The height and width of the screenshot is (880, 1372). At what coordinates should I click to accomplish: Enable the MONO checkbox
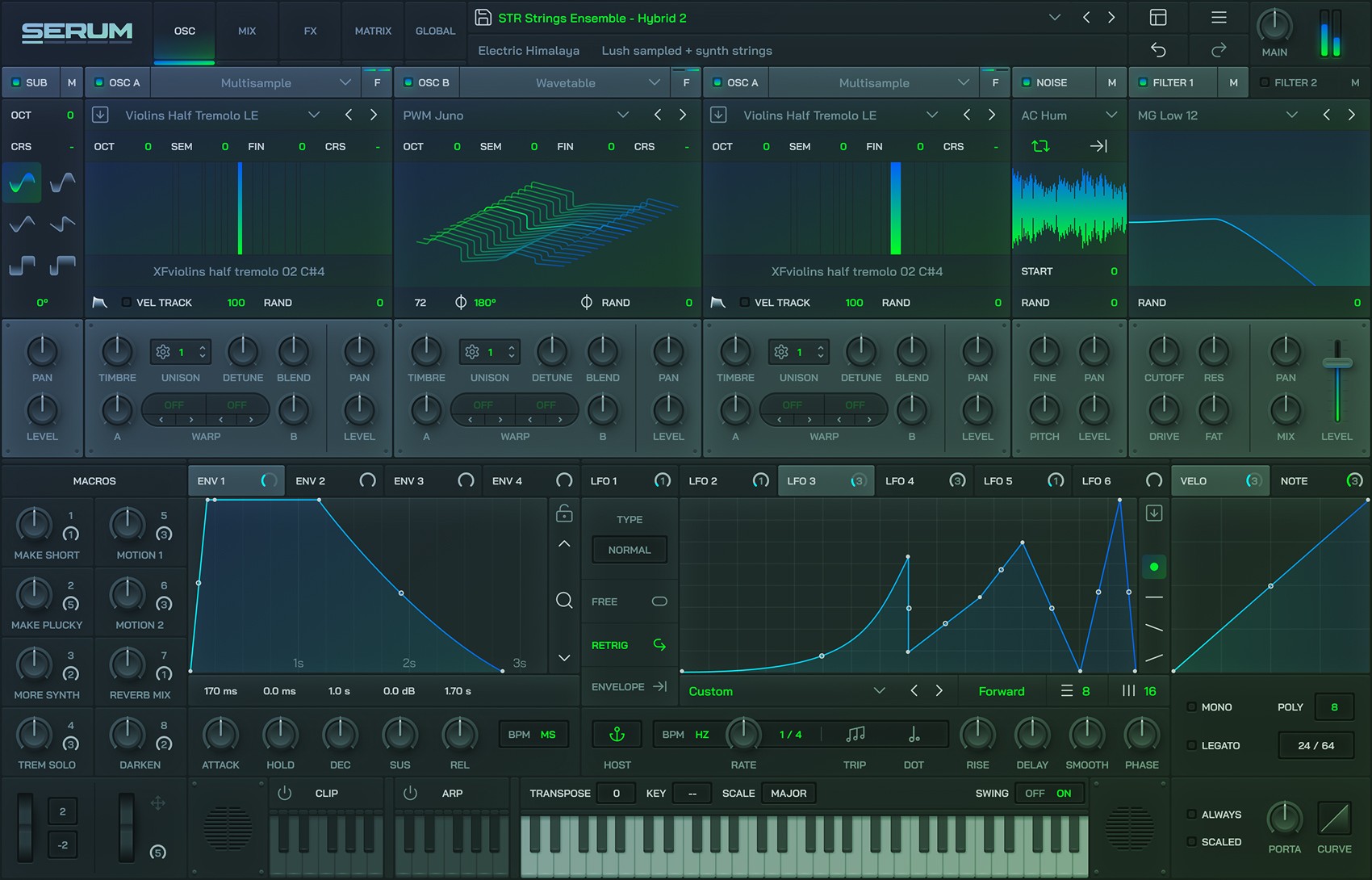click(1191, 707)
